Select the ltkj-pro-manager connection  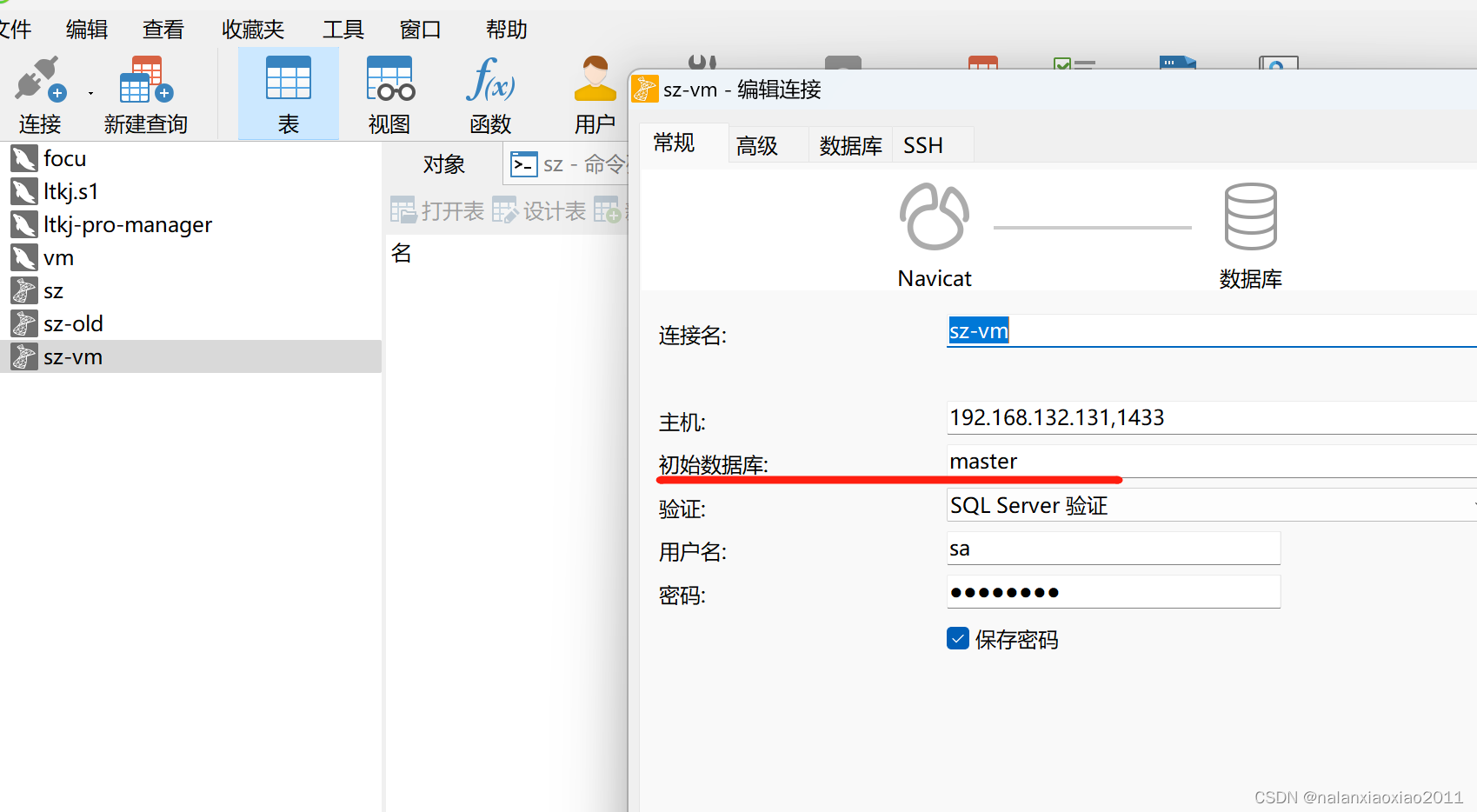pos(190,224)
